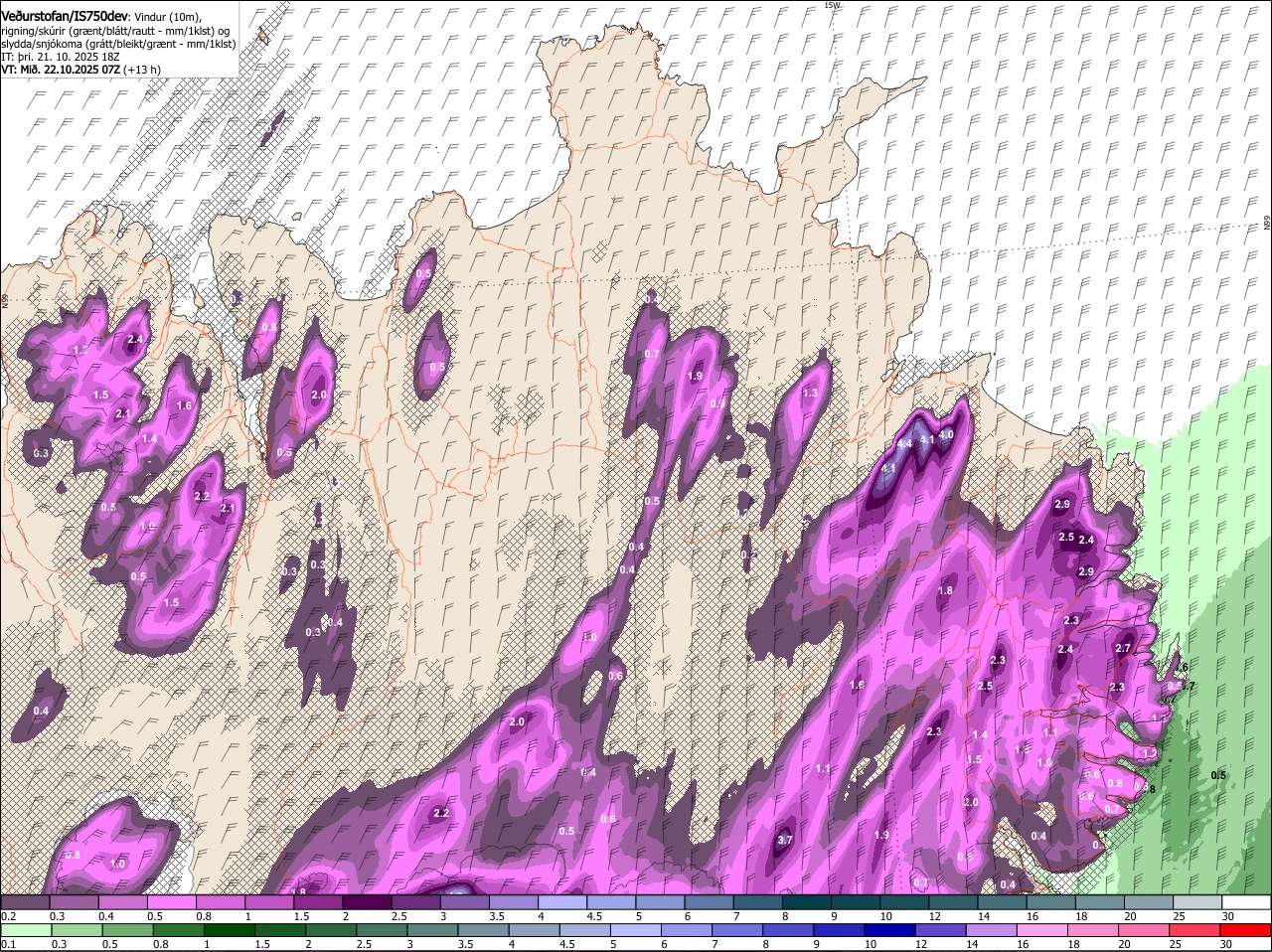Screen dimensions: 1272x952
Task: Click the white end swatch in upper legend row
Action: coord(1246,902)
